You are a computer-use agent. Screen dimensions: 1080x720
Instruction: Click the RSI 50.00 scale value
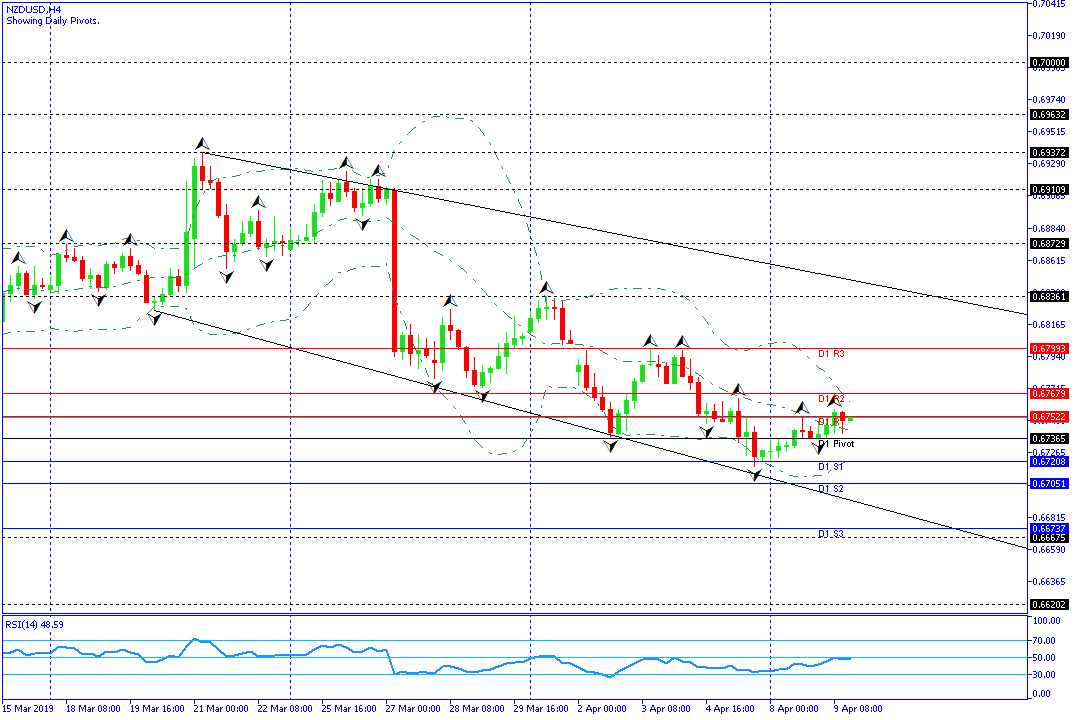click(1045, 658)
